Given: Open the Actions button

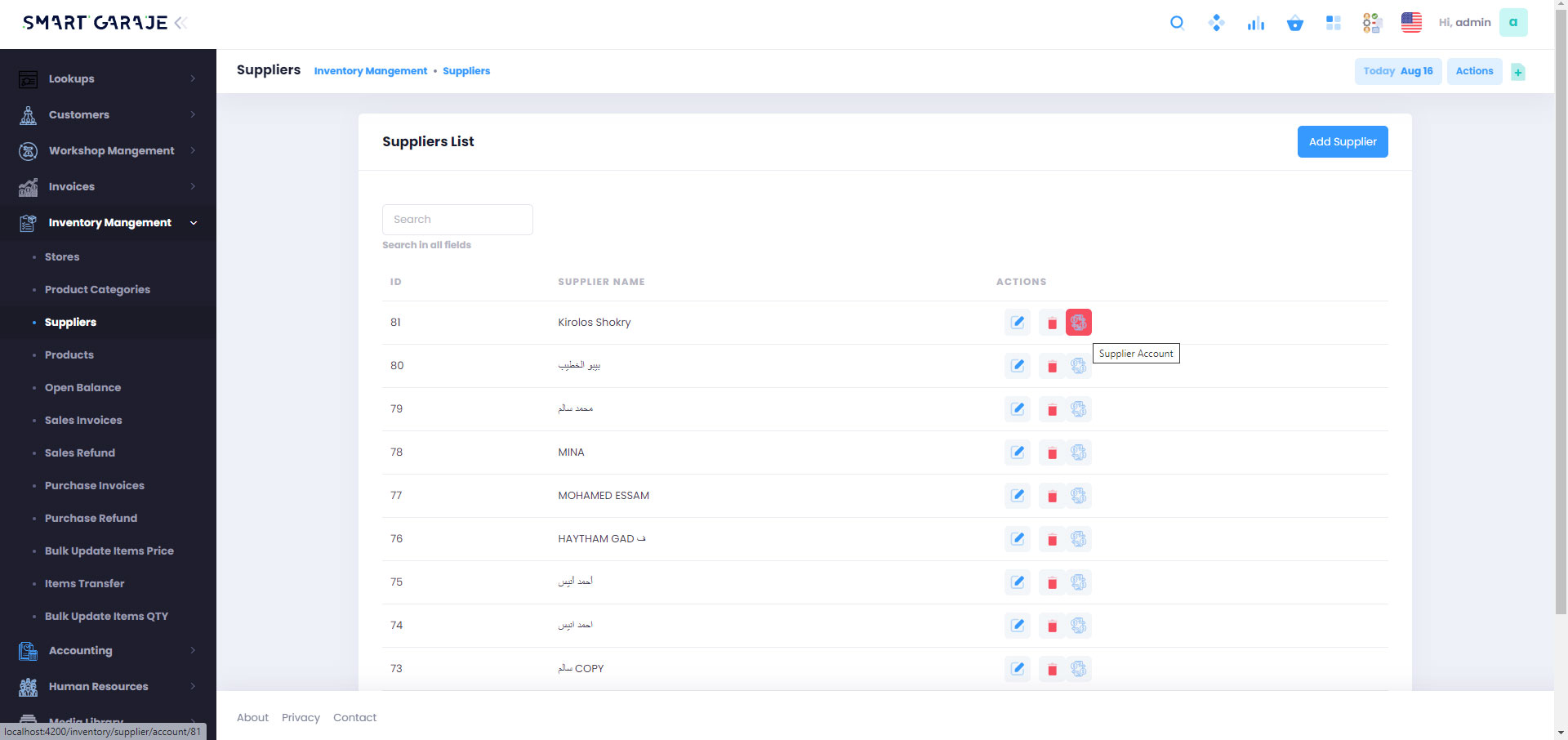Looking at the screenshot, I should pos(1474,71).
